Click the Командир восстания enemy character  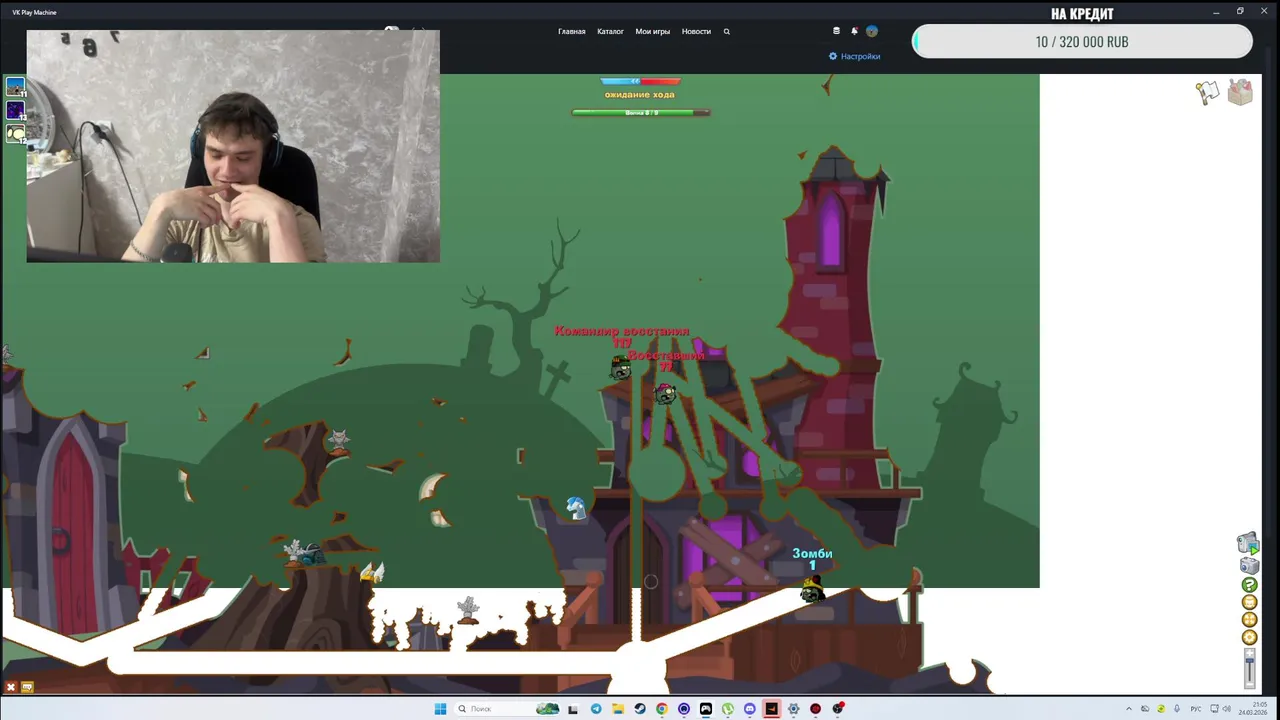point(621,368)
